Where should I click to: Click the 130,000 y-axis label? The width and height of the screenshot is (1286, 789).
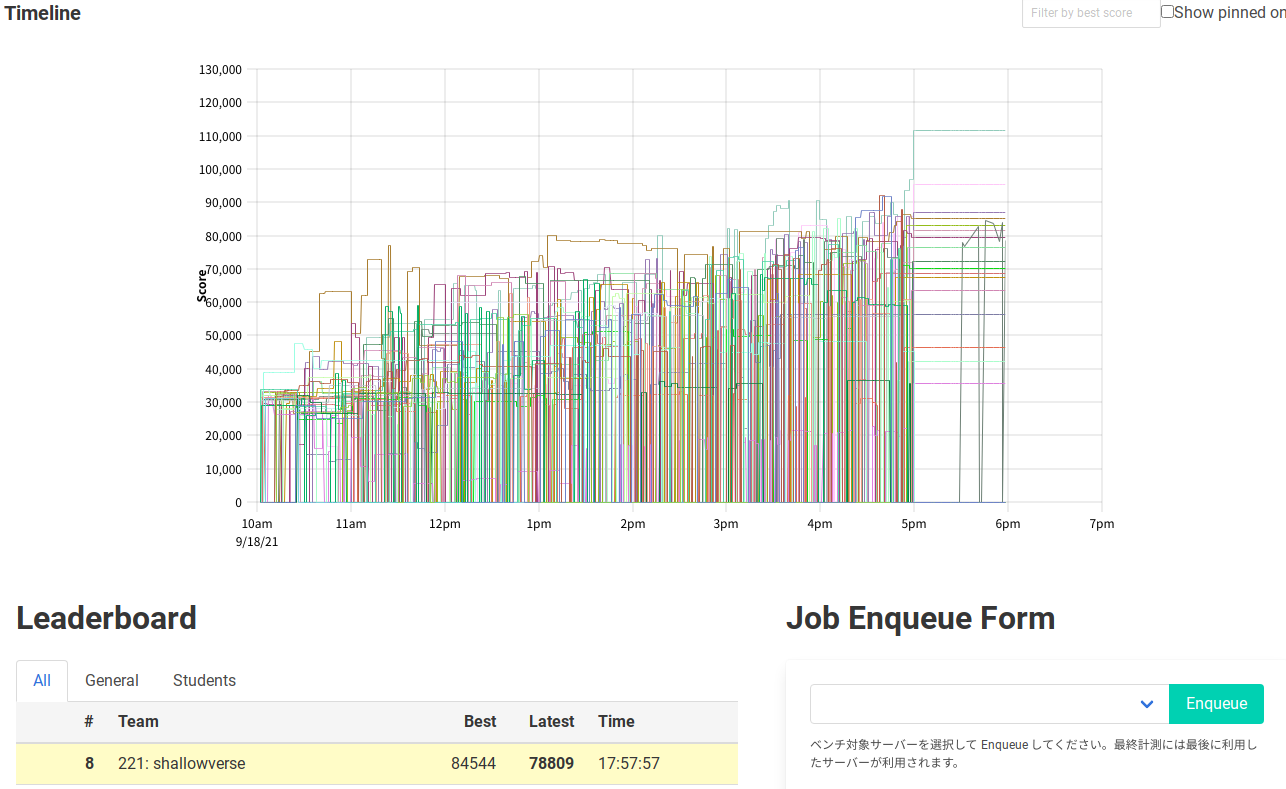(220, 70)
